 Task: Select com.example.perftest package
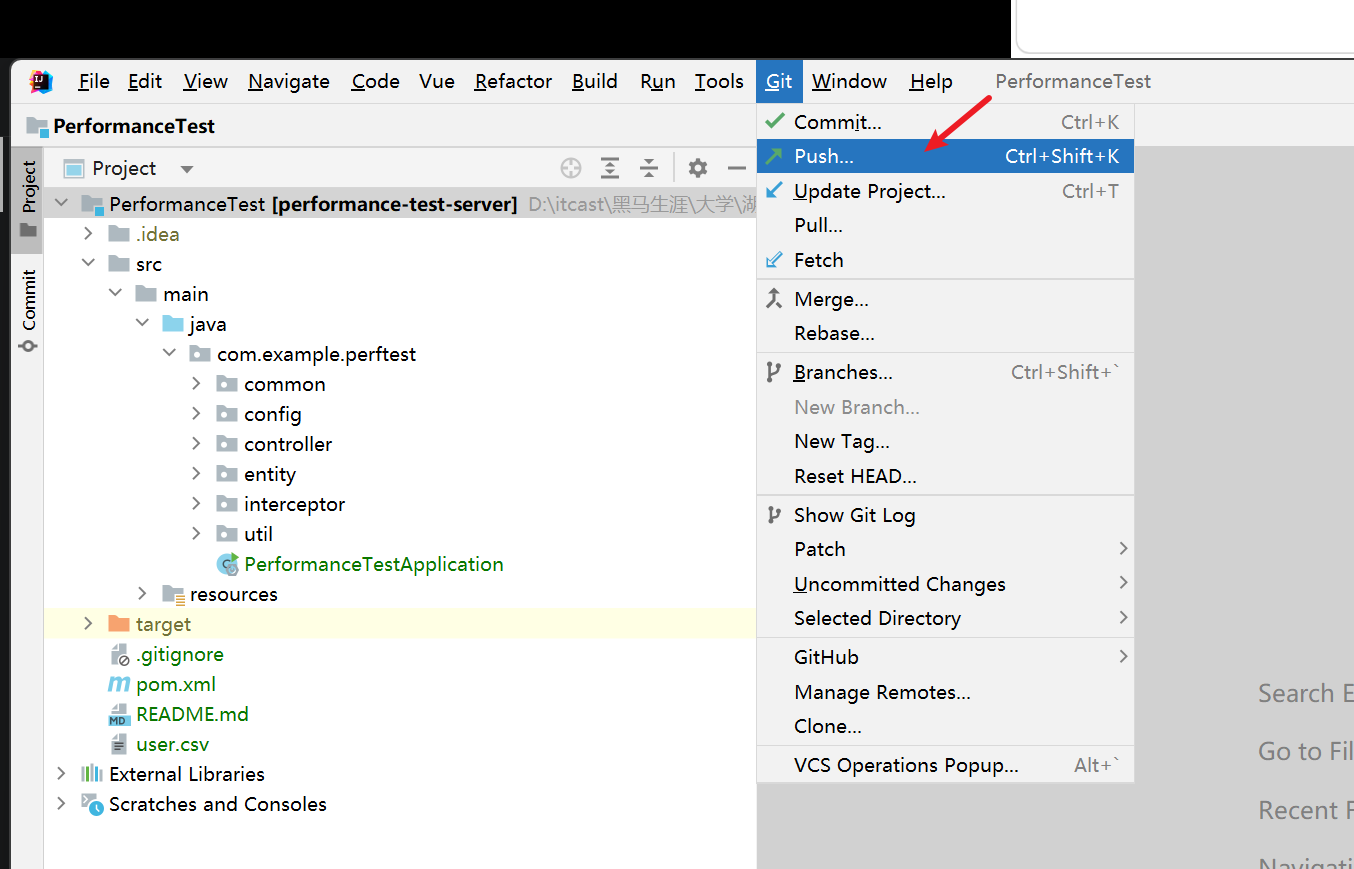316,354
